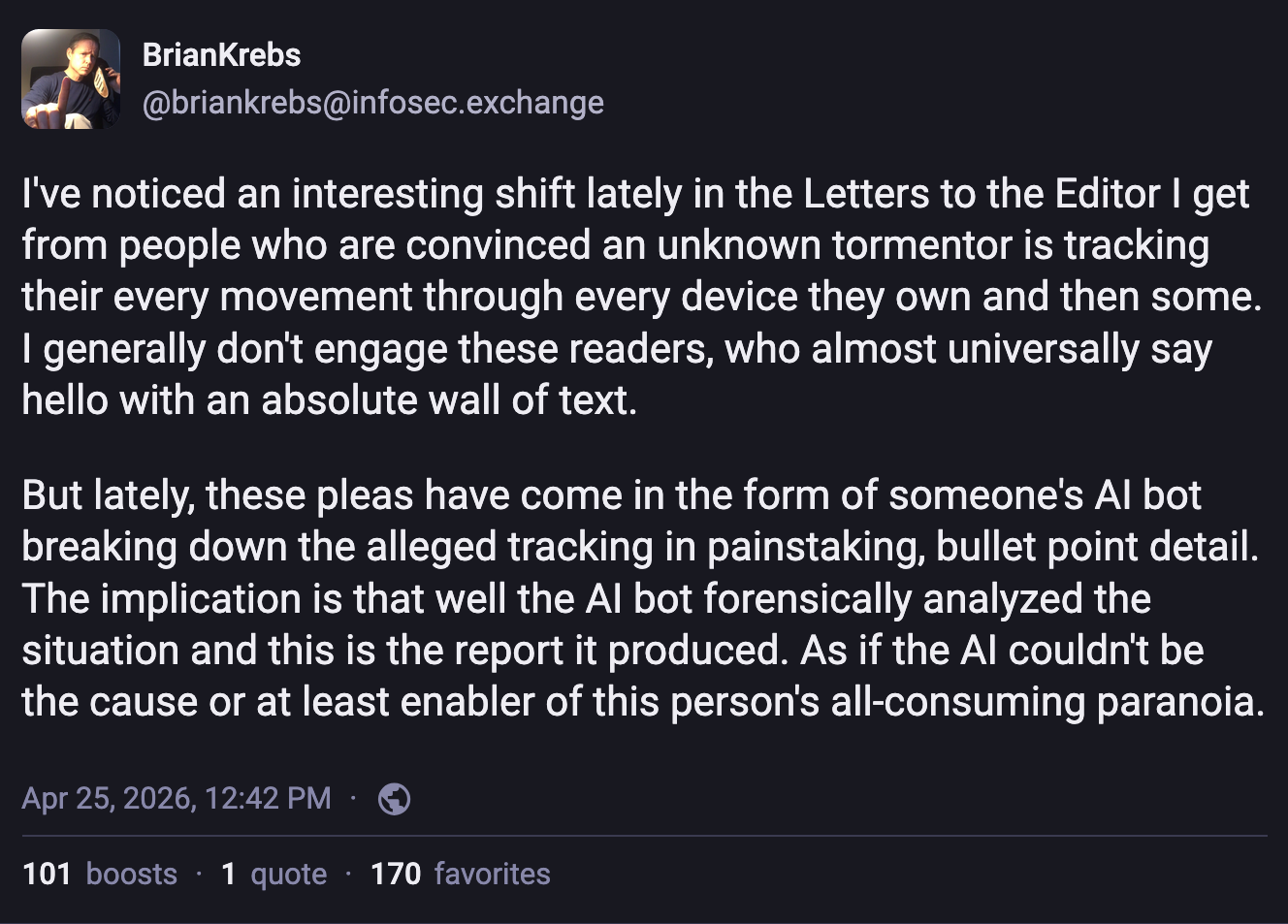Click the word "quote" in the stats row

click(x=288, y=874)
